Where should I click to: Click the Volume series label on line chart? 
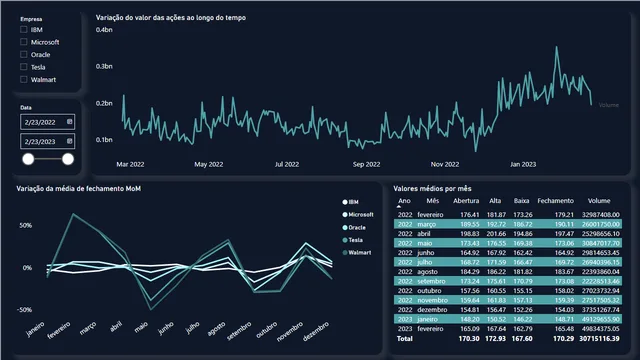click(x=609, y=105)
